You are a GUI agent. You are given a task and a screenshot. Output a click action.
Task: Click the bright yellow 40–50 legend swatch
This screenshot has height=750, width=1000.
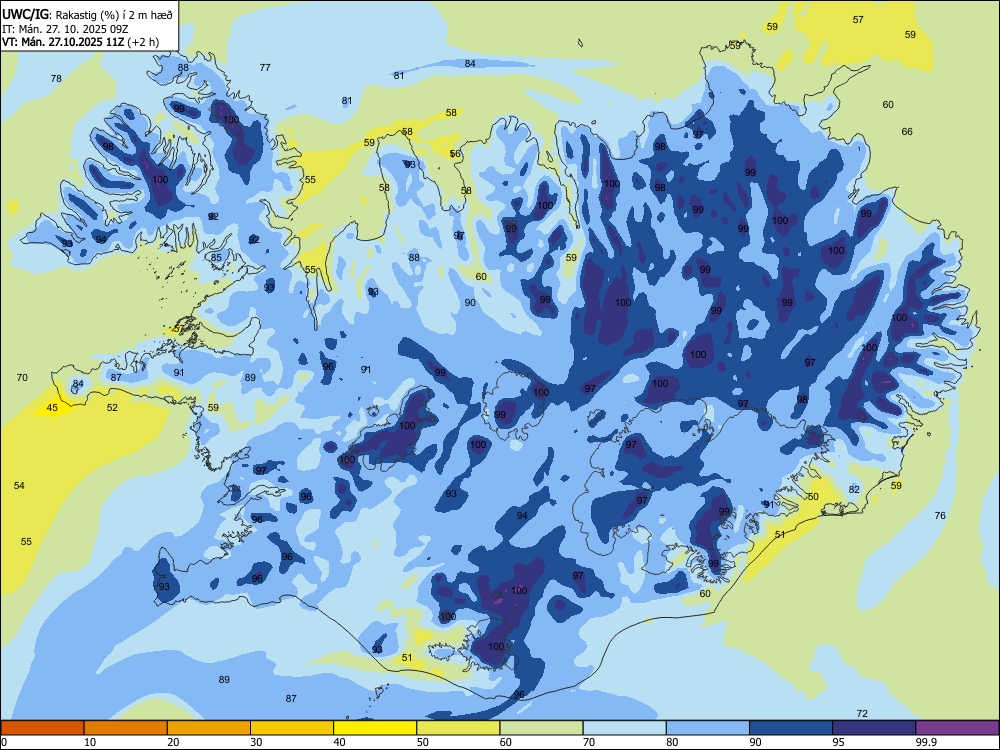[x=375, y=728]
